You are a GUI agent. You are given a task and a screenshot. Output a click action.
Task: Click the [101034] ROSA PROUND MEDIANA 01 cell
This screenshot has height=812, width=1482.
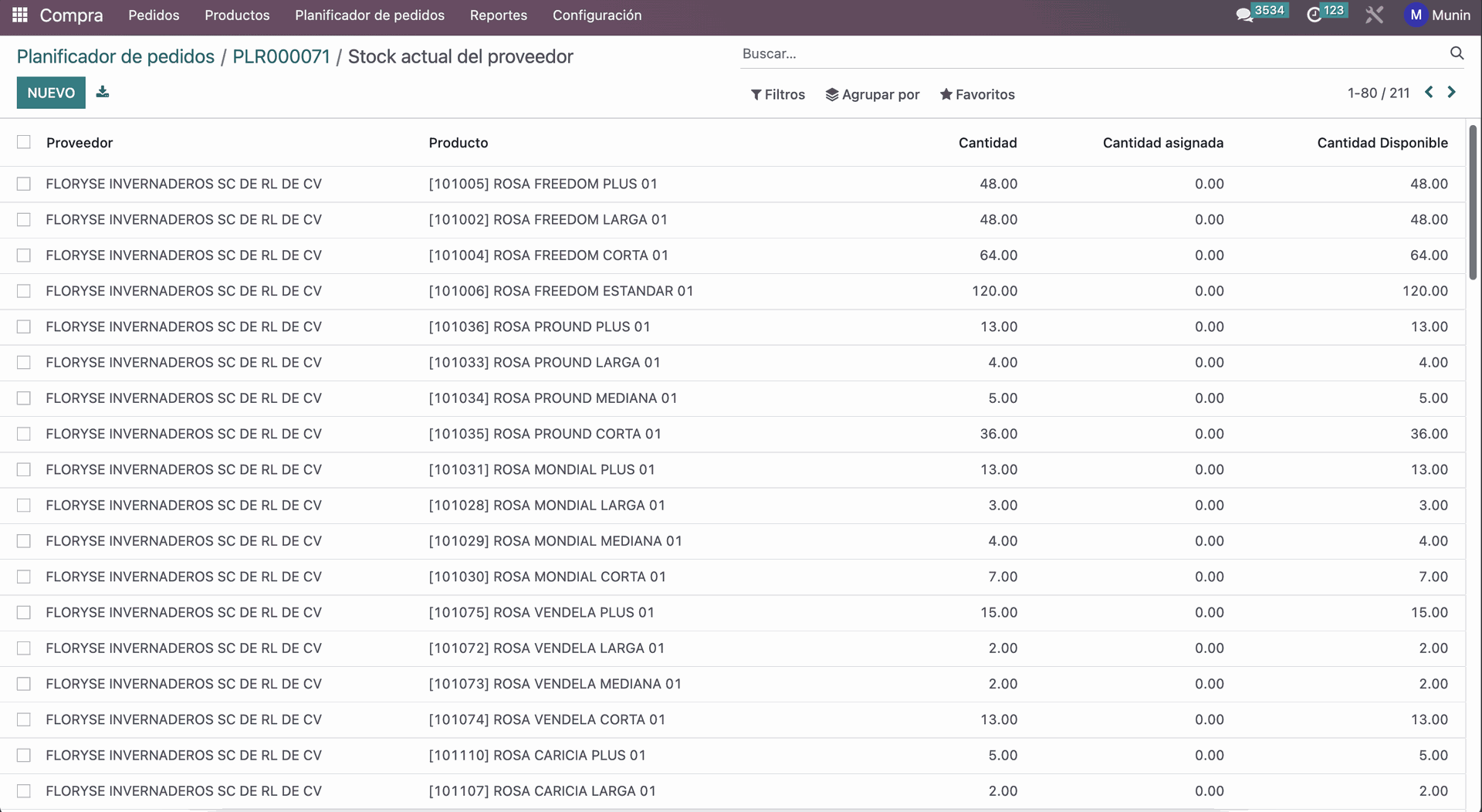pos(553,398)
